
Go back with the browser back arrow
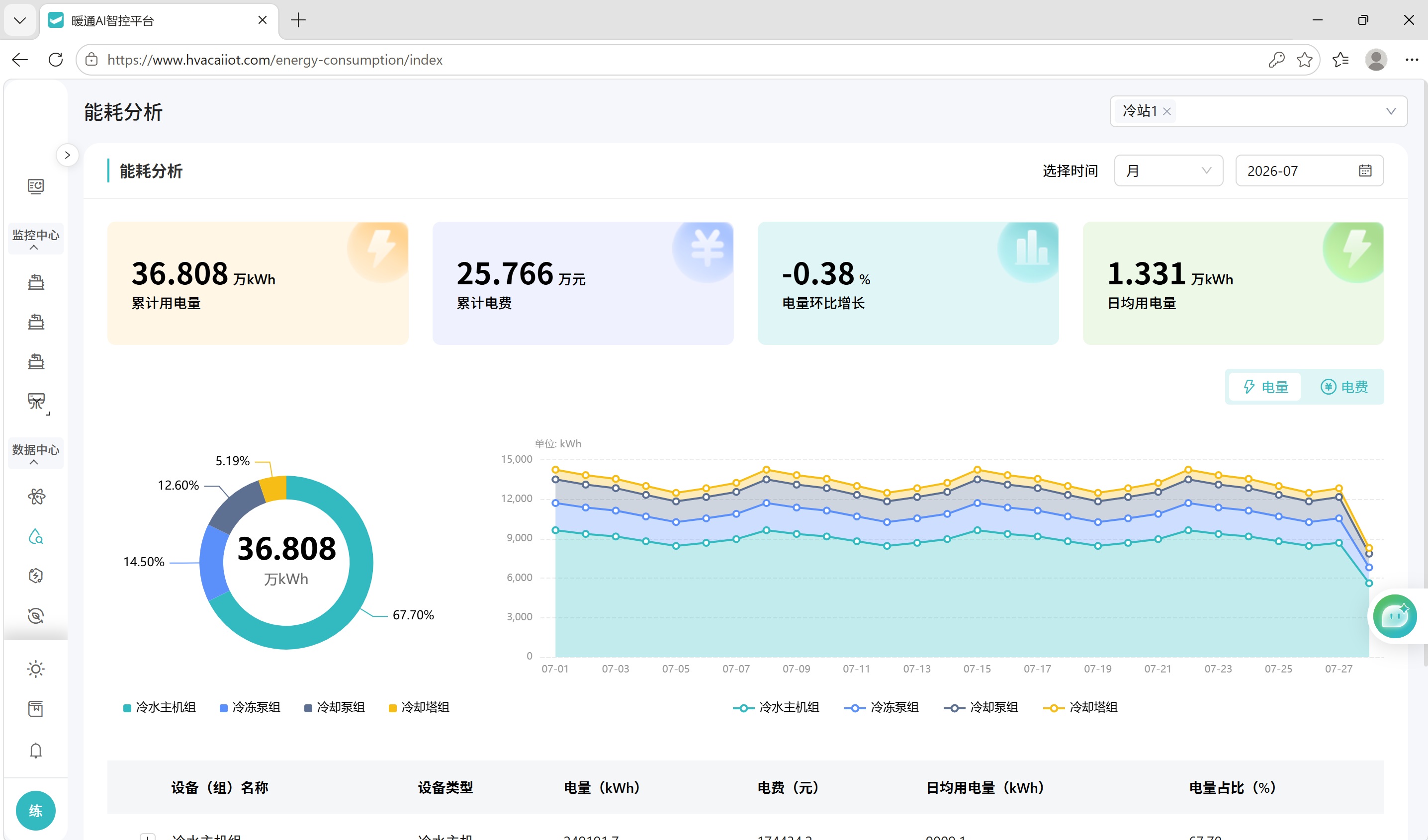[x=20, y=60]
